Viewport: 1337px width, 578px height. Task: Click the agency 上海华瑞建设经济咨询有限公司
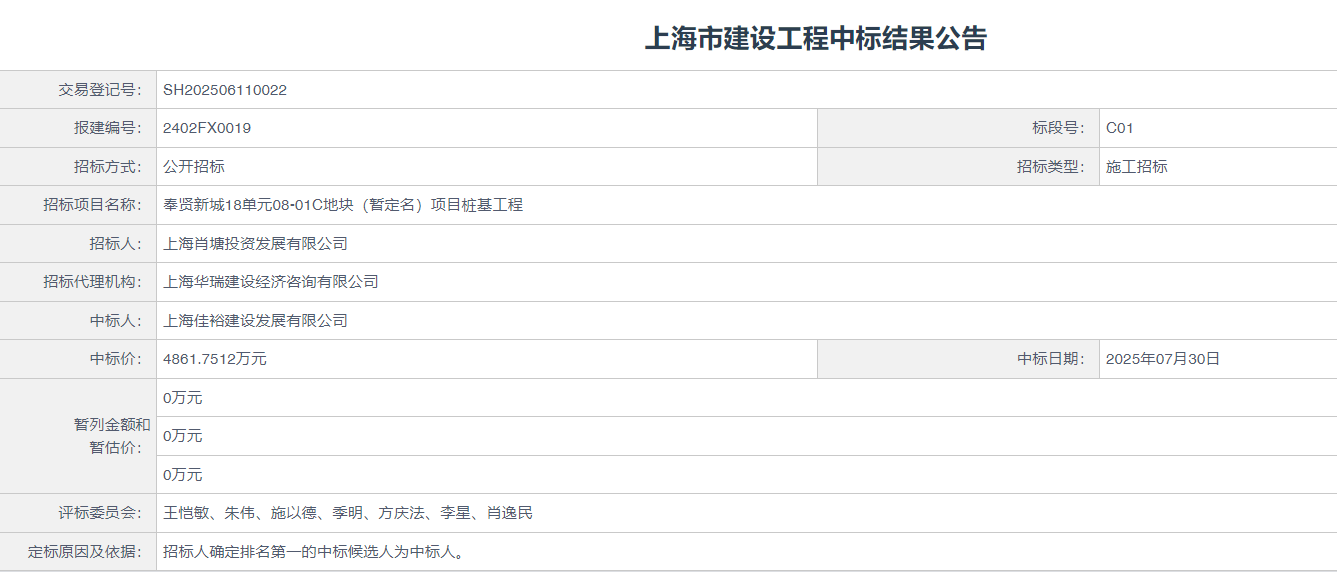(x=271, y=282)
